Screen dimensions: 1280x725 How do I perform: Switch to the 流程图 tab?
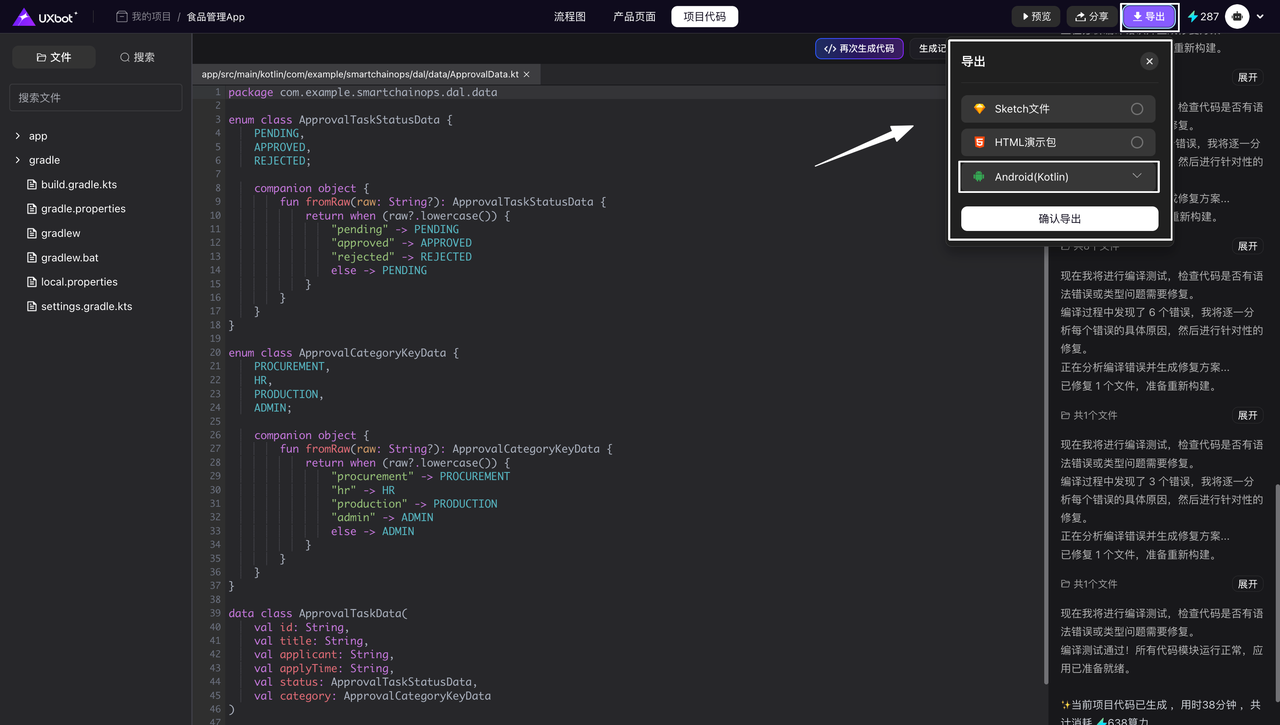[x=570, y=17]
